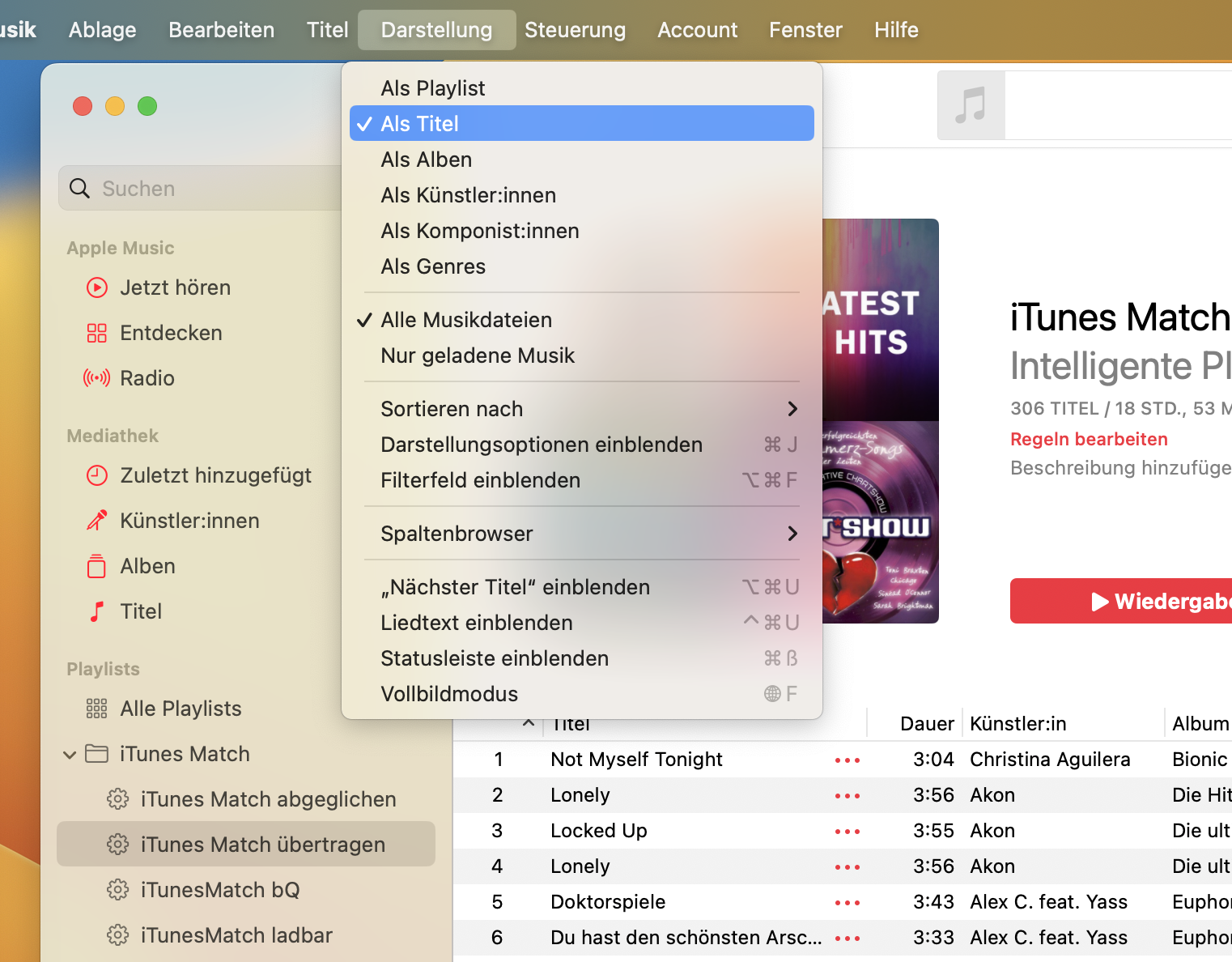Screen dimensions: 1232x962
Task: Select Als Playlist view option
Action: point(582,88)
